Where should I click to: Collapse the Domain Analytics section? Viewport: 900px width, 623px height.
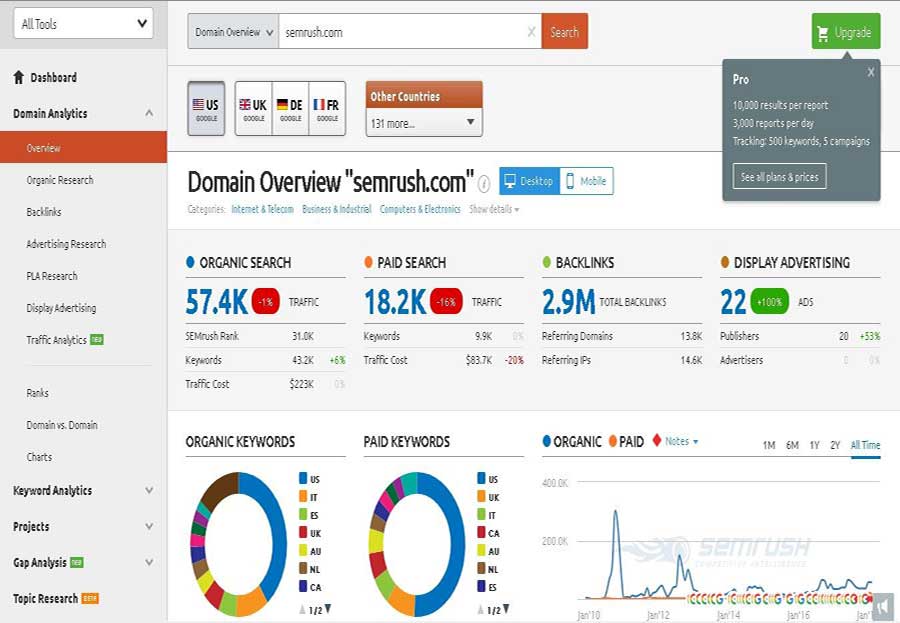click(x=149, y=113)
